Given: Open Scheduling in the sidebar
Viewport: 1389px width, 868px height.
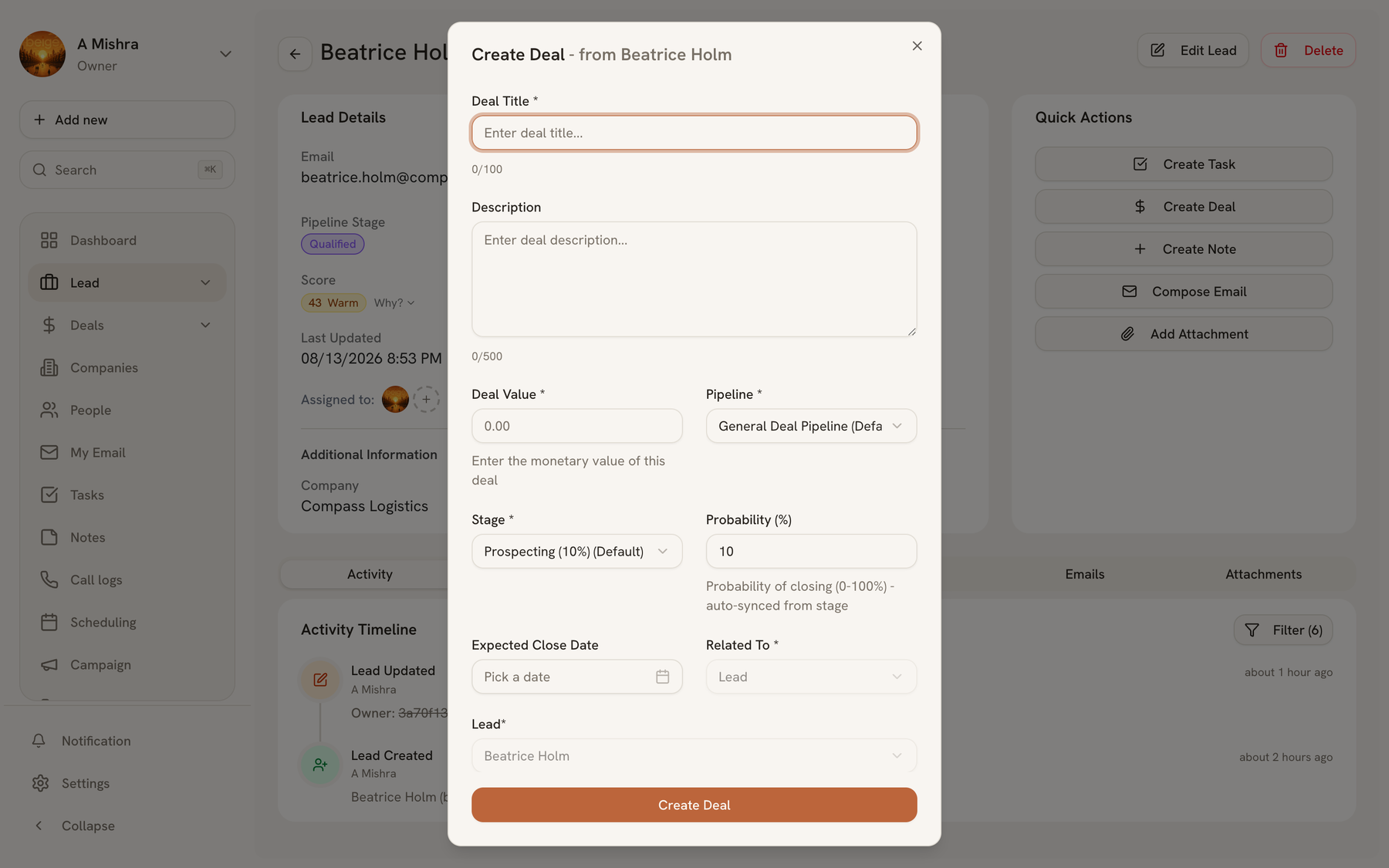Looking at the screenshot, I should tap(127, 623).
